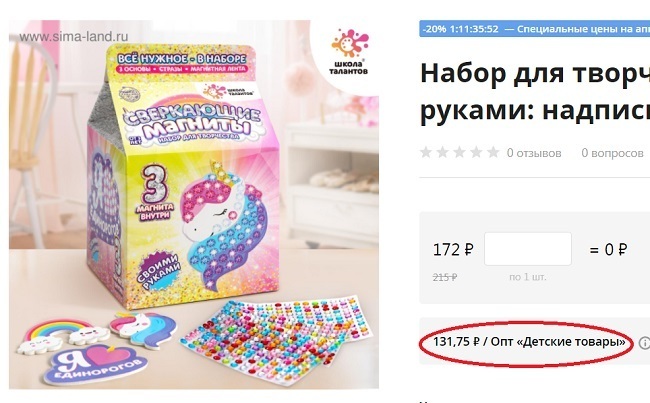This screenshot has width=650, height=403.
Task: Click wholesale price «Опт Детские товары»
Action: point(529,342)
